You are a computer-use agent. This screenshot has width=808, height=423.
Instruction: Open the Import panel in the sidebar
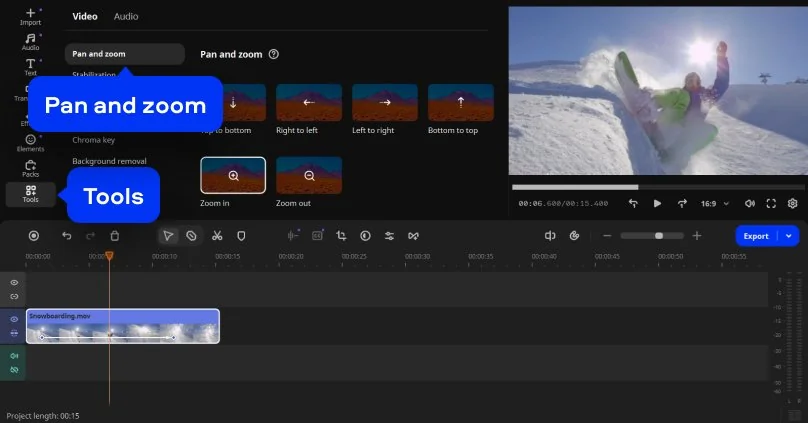click(x=30, y=16)
